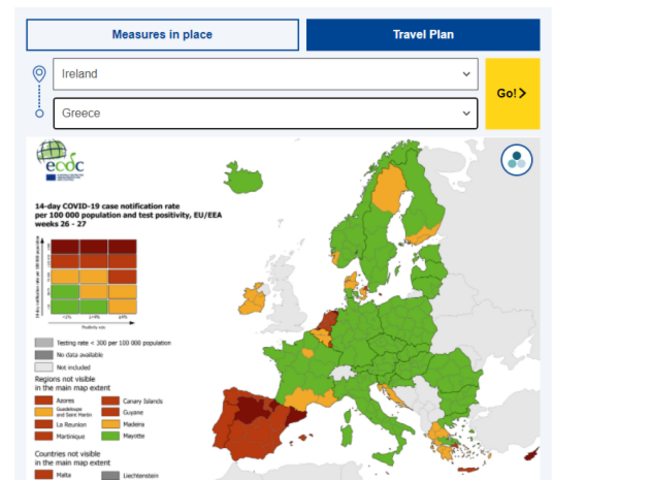The image size is (650, 480).
Task: Click the origin location pin icon
Action: pos(39,74)
